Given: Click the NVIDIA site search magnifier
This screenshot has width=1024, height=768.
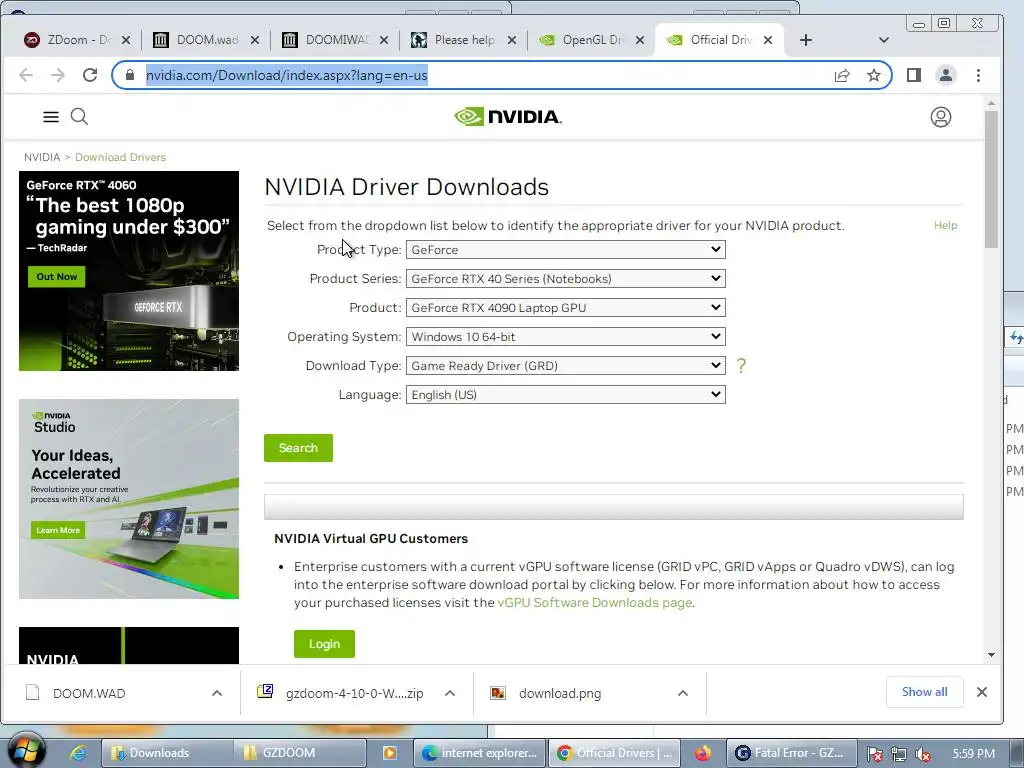Looking at the screenshot, I should (79, 117).
